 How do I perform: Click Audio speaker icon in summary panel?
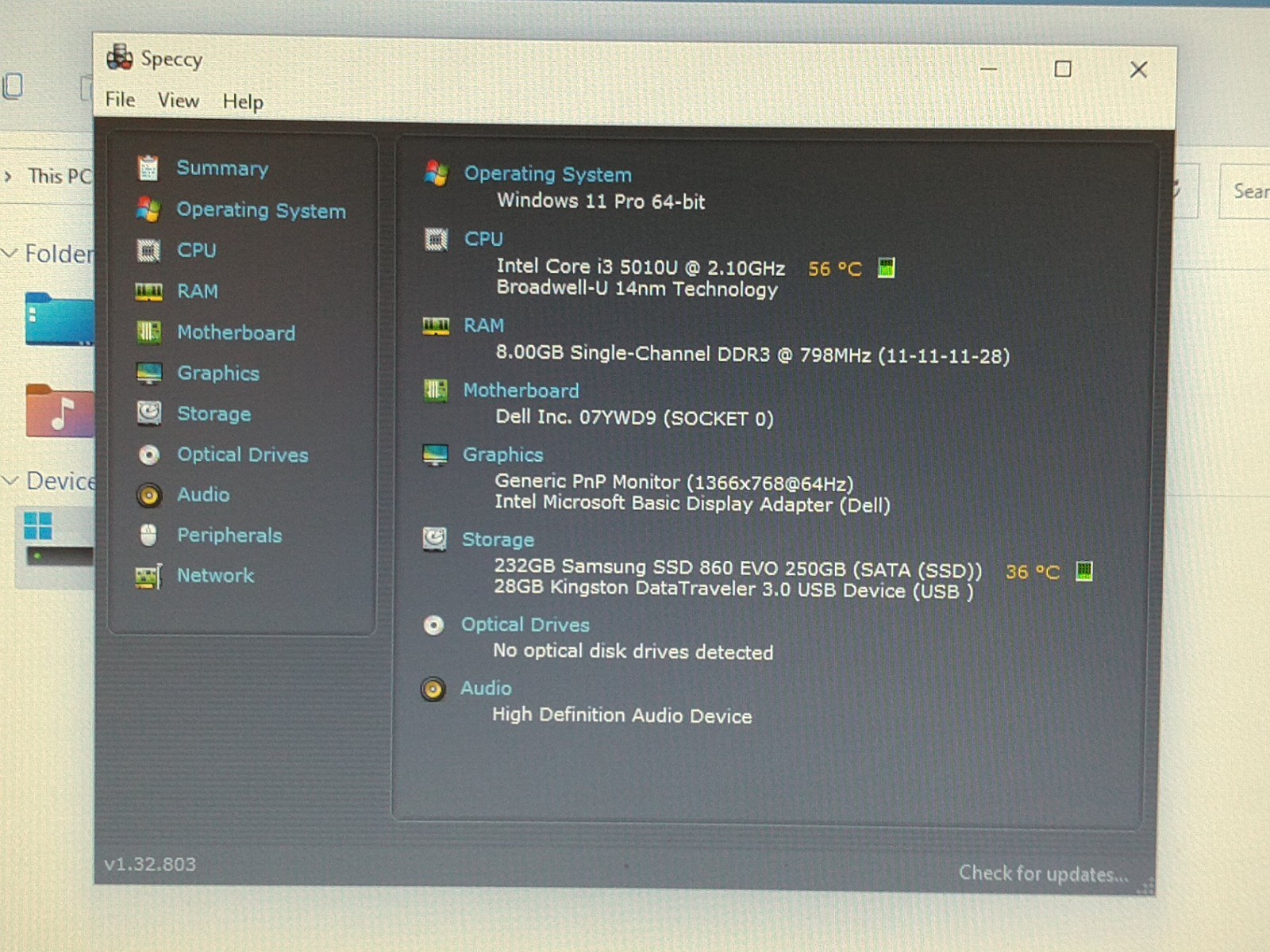click(433, 689)
